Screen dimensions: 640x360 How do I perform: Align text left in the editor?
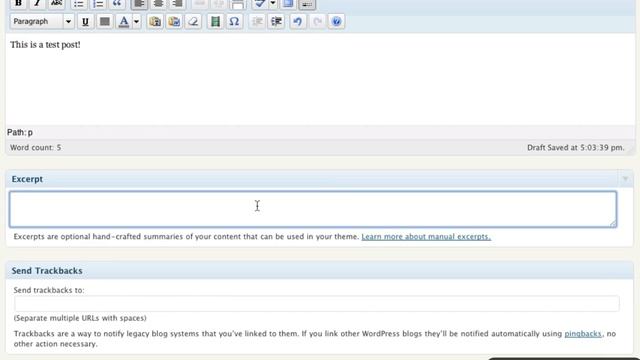pyautogui.click(x=140, y=4)
